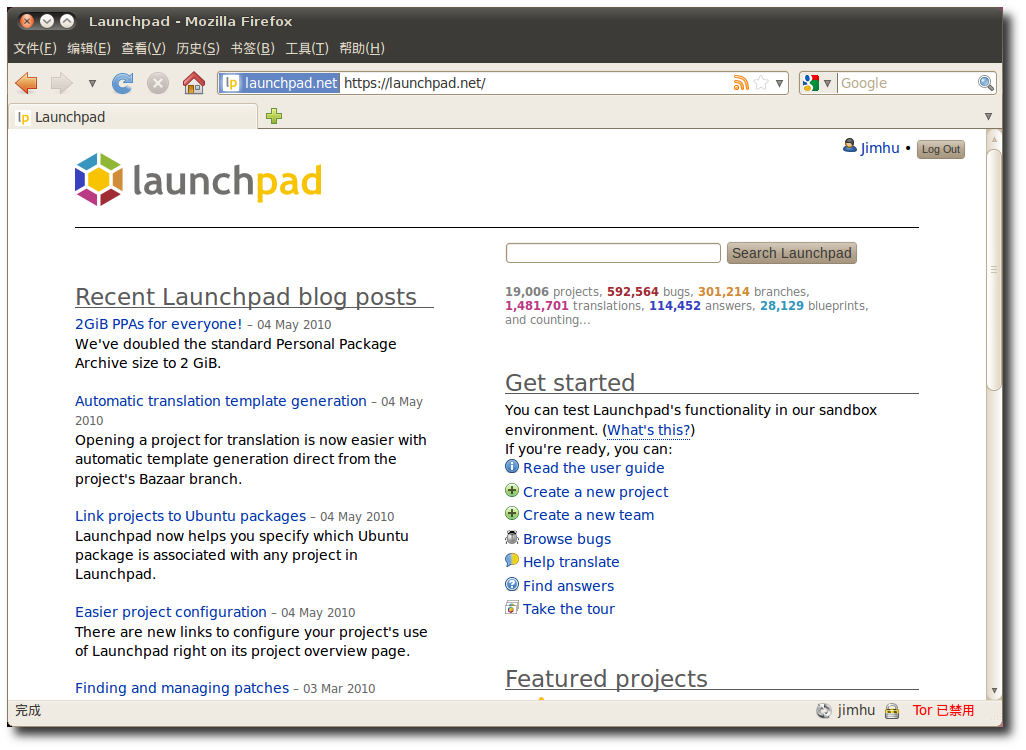Open Automatic translation template generation post

click(221, 401)
